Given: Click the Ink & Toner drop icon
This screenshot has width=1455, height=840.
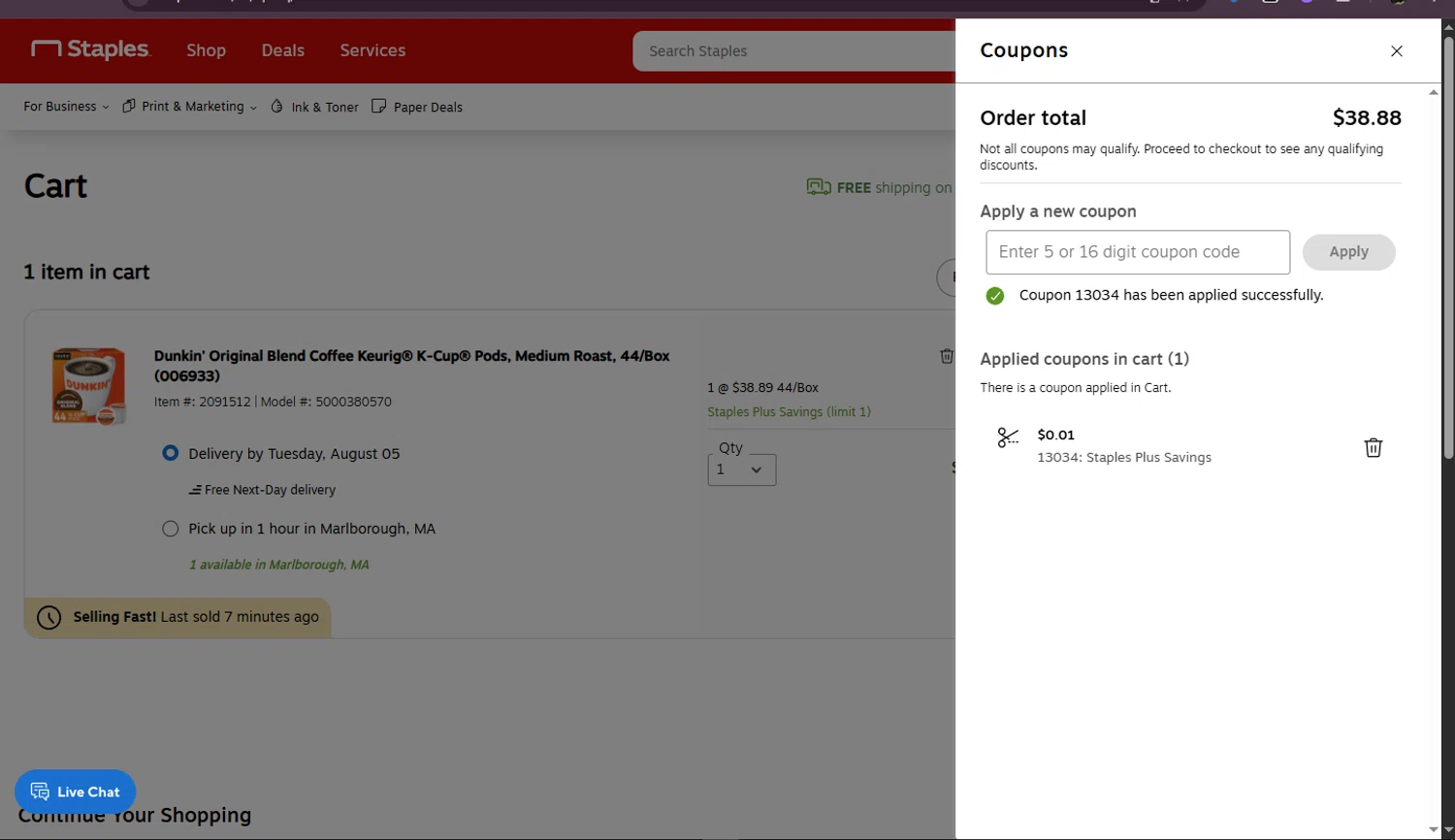Looking at the screenshot, I should (277, 107).
